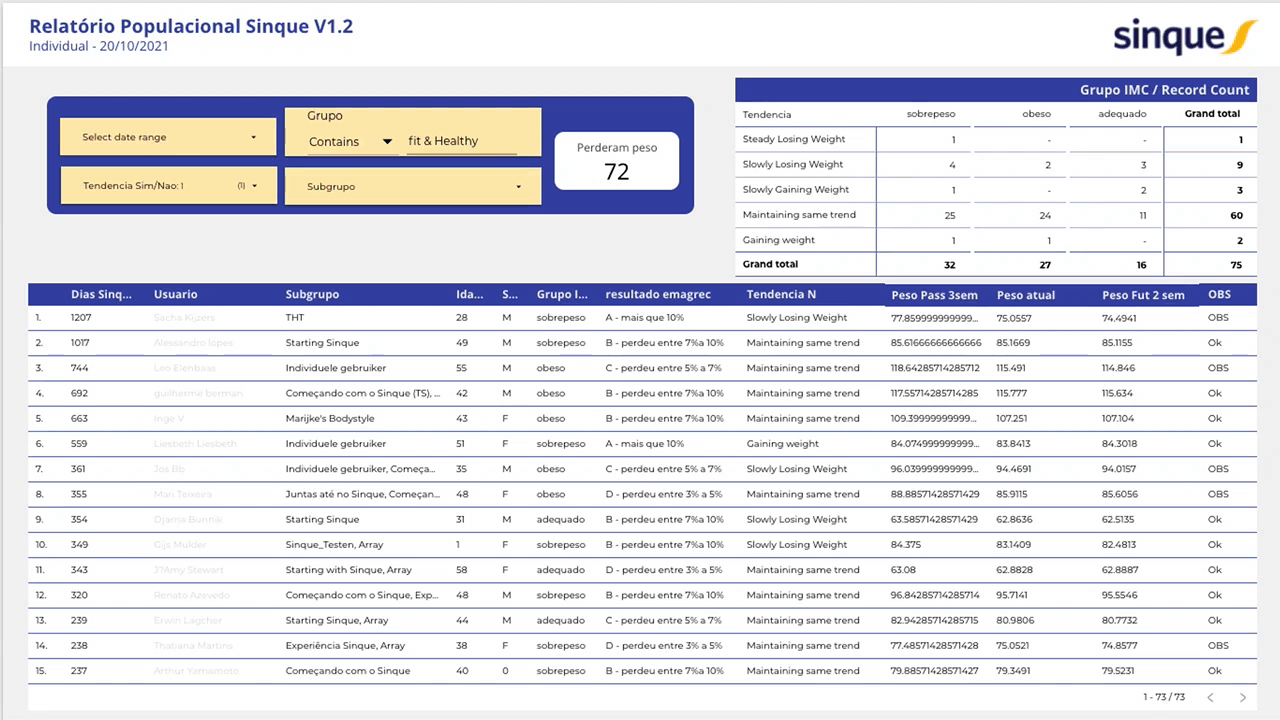Select 'Slowly Losing Weight' pivot row label

click(793, 164)
